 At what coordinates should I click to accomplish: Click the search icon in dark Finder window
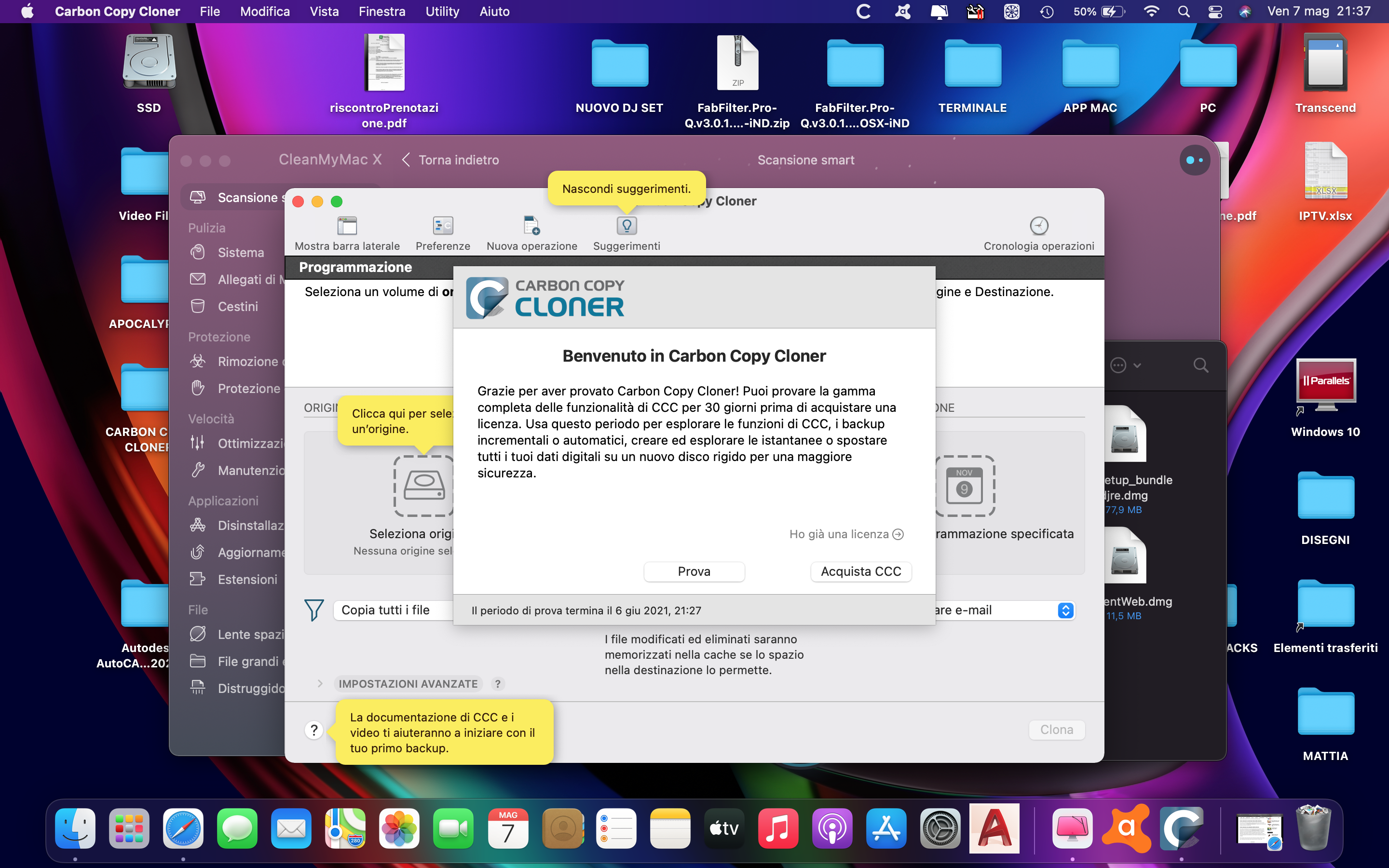click(x=1201, y=365)
